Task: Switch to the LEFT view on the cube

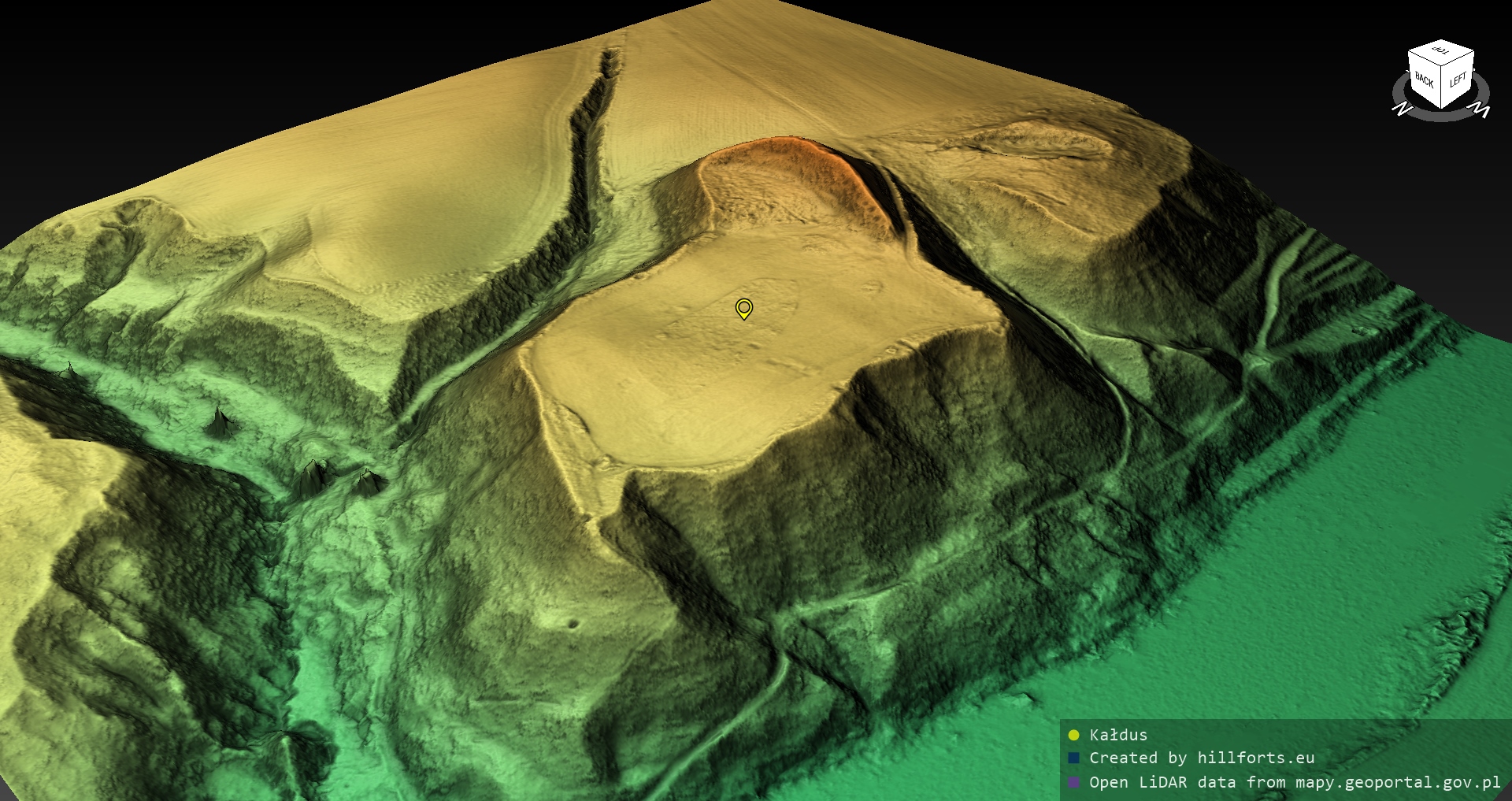Action: [x=1458, y=80]
